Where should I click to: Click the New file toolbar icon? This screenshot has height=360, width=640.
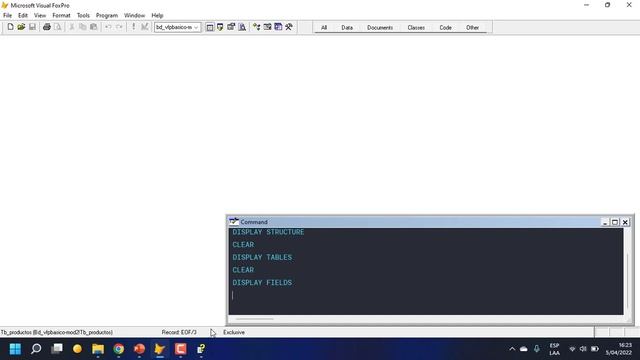10,27
